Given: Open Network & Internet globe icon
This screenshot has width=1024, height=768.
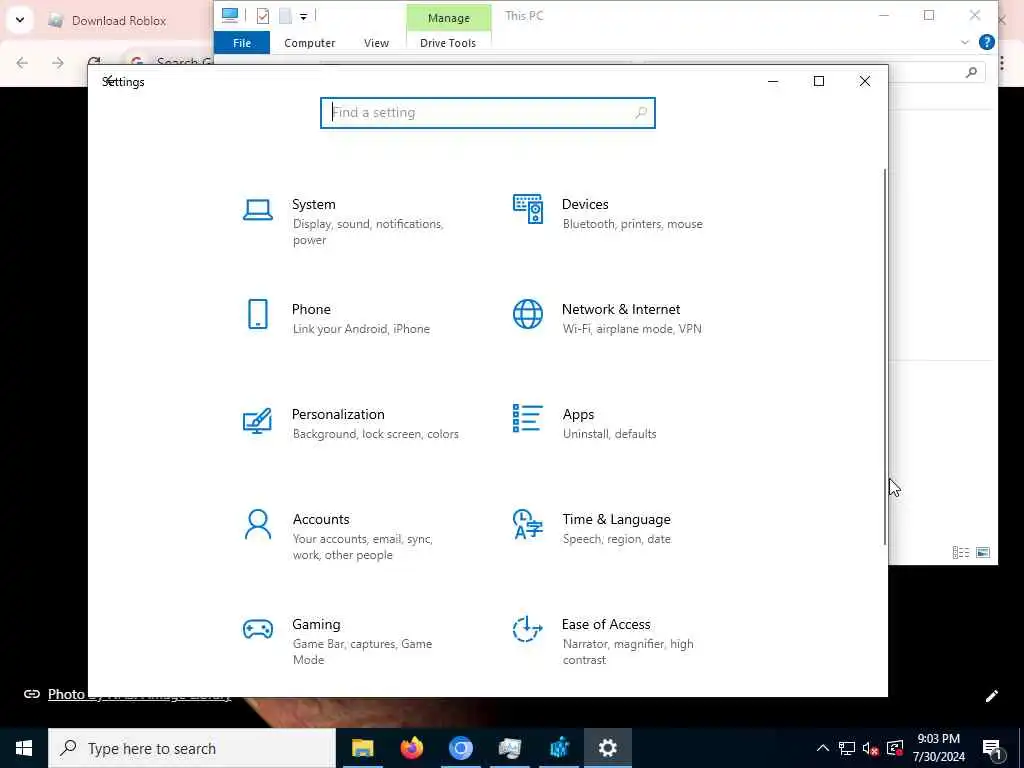Looking at the screenshot, I should click(x=528, y=314).
